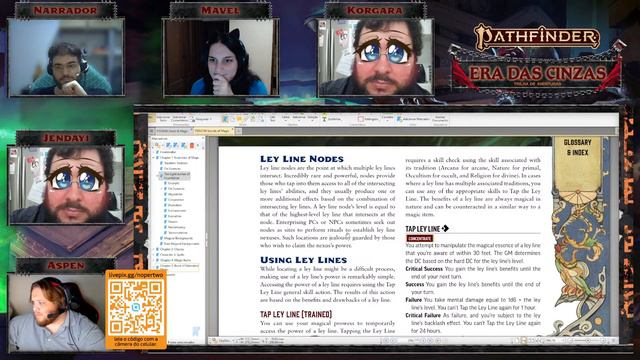The height and width of the screenshot is (360, 640).
Task: Click the Tap Ley Line action heading
Action: (x=427, y=229)
